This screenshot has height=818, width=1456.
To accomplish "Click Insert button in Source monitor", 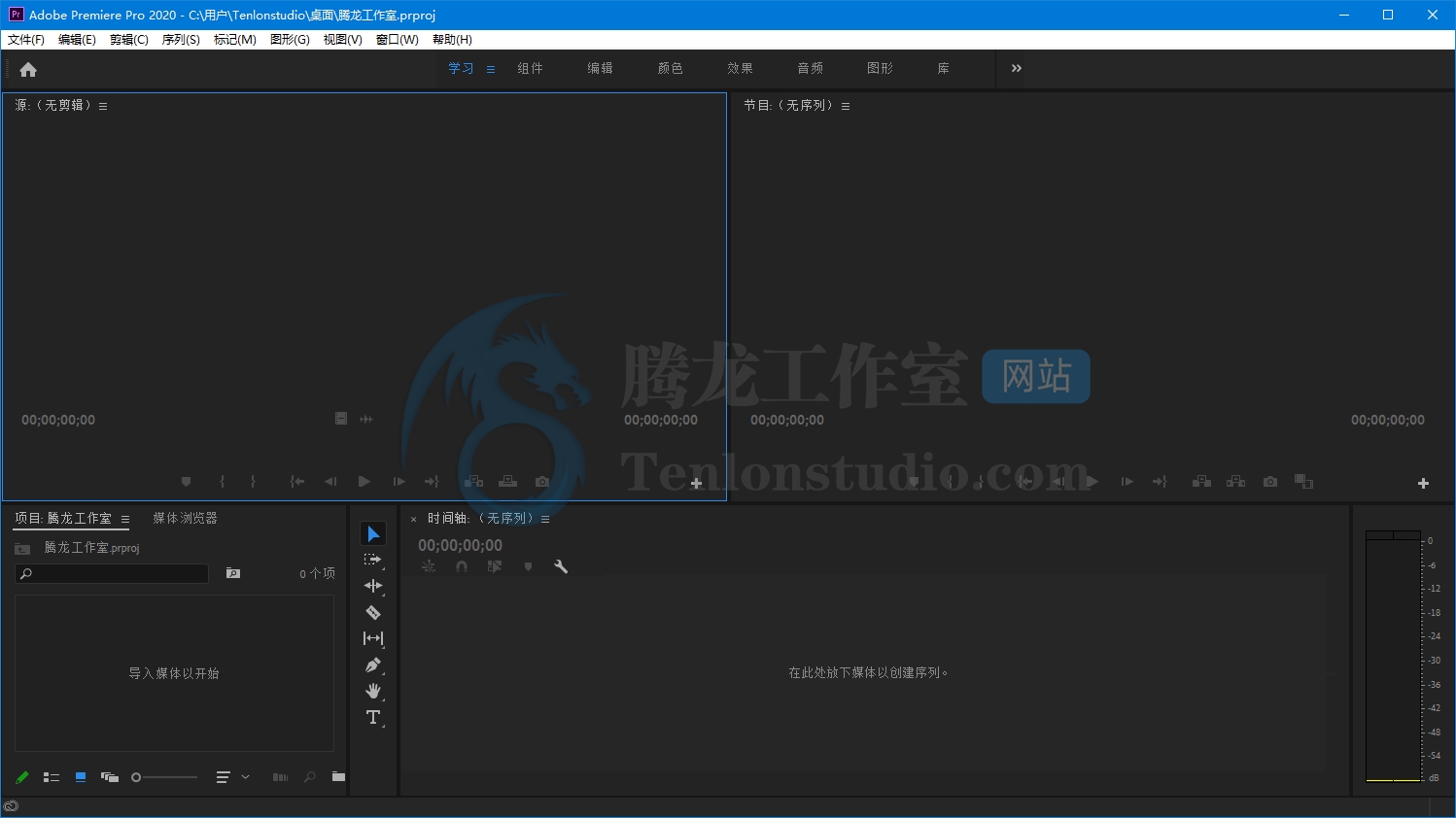I will pos(474,482).
